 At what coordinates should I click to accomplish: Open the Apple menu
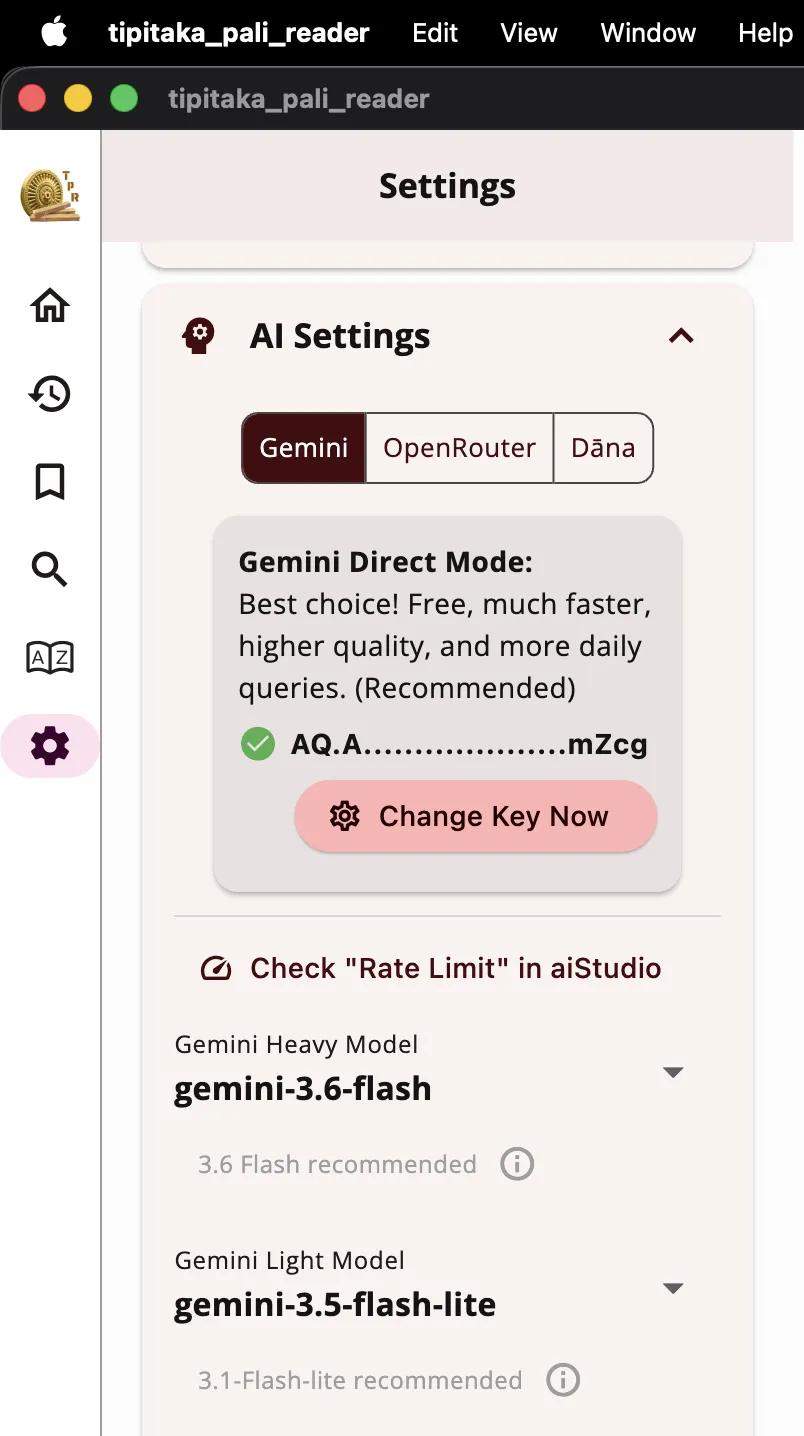coord(54,33)
